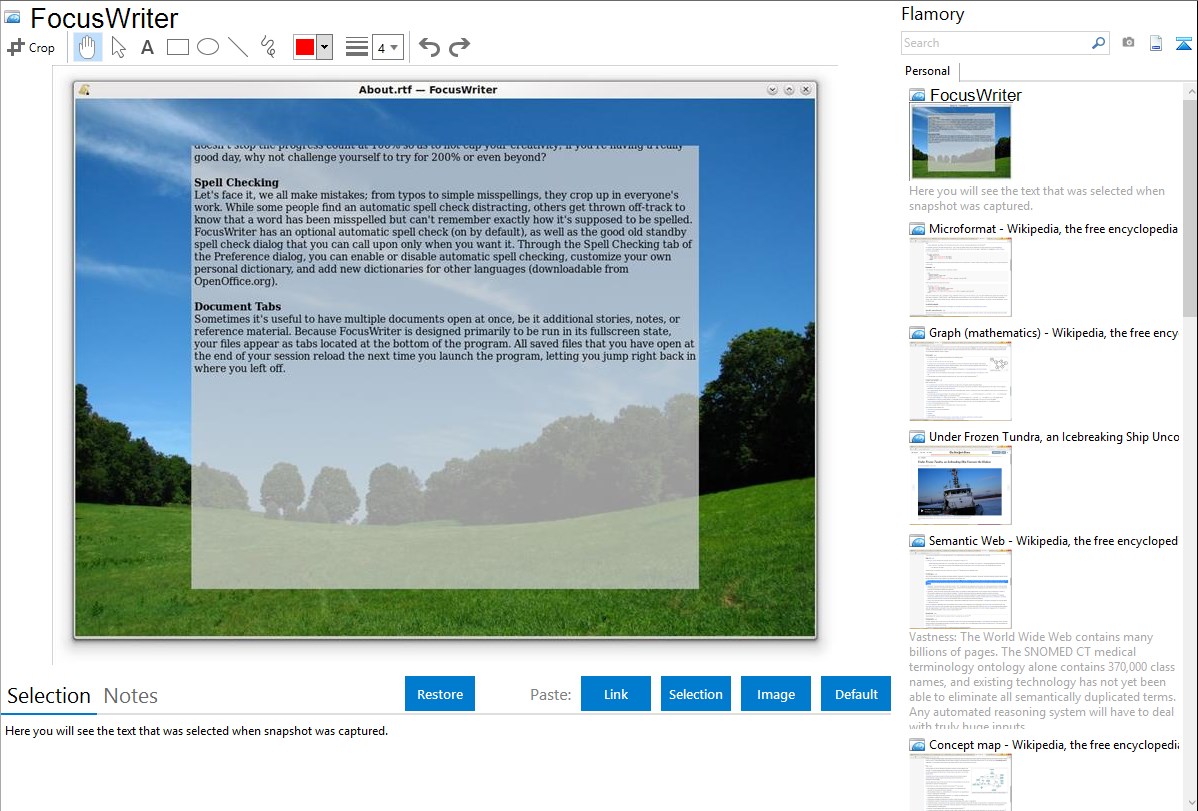Image resolution: width=1198 pixels, height=811 pixels.
Task: Select the Semantic Web snapshot thumbnail
Action: click(960, 589)
